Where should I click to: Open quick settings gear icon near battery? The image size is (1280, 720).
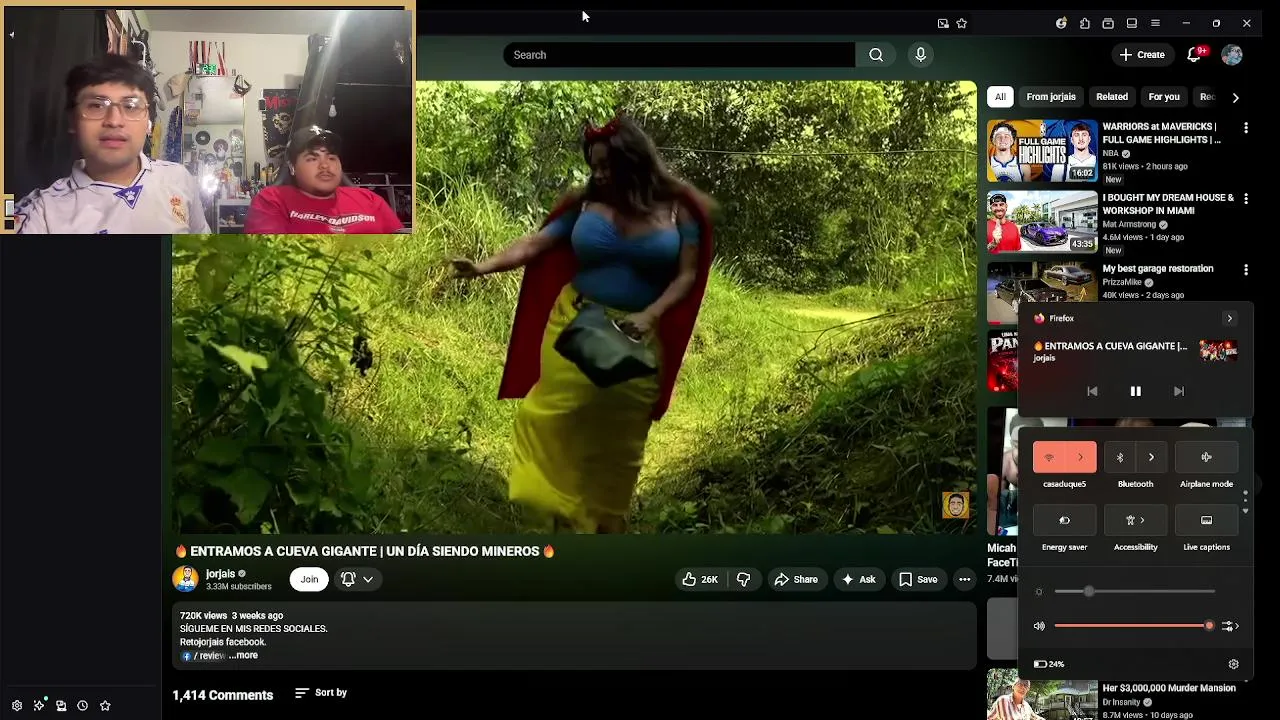click(x=1233, y=664)
